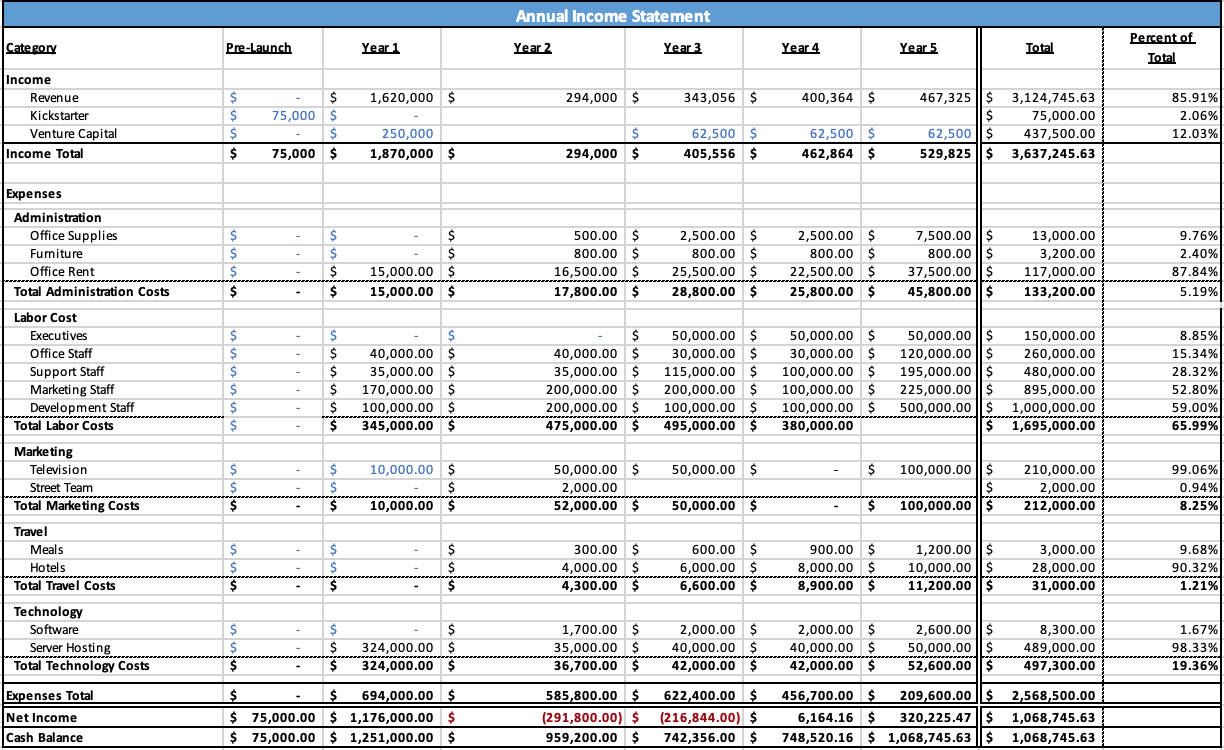Click the Expenses section label
1224x750 pixels.
34,194
